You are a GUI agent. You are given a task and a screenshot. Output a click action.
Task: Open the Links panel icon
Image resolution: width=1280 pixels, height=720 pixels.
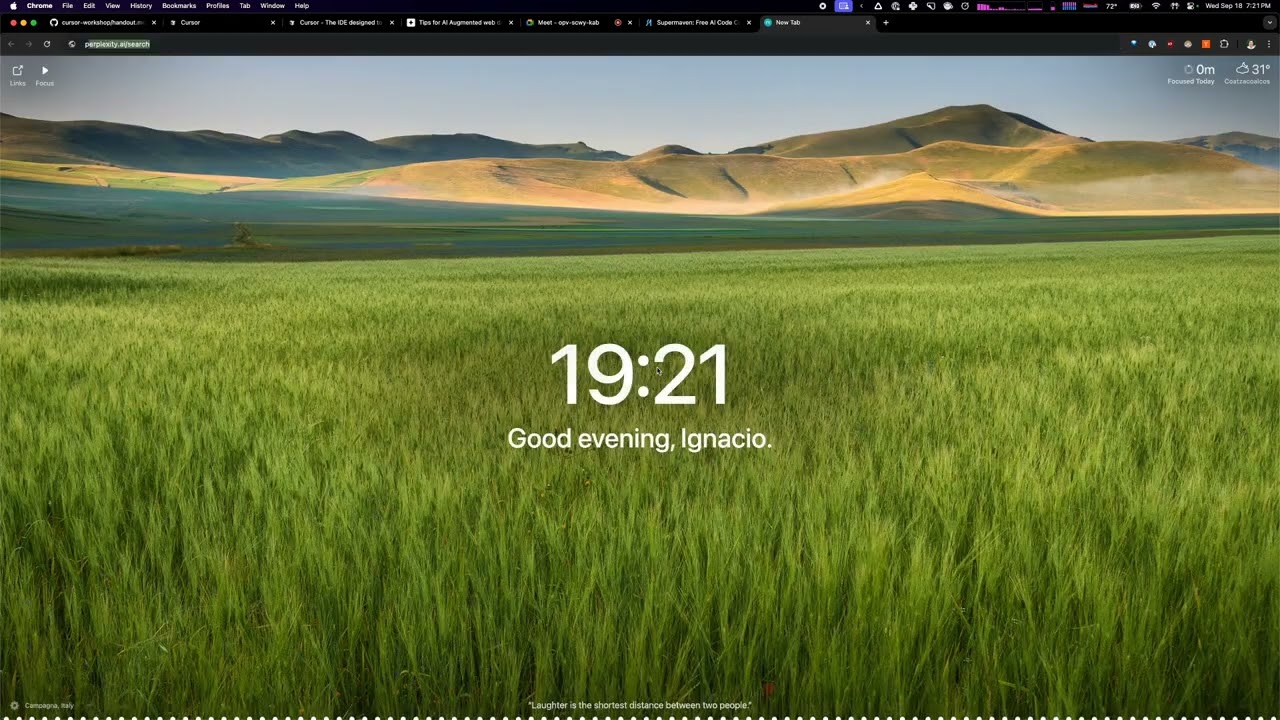[x=17, y=71]
